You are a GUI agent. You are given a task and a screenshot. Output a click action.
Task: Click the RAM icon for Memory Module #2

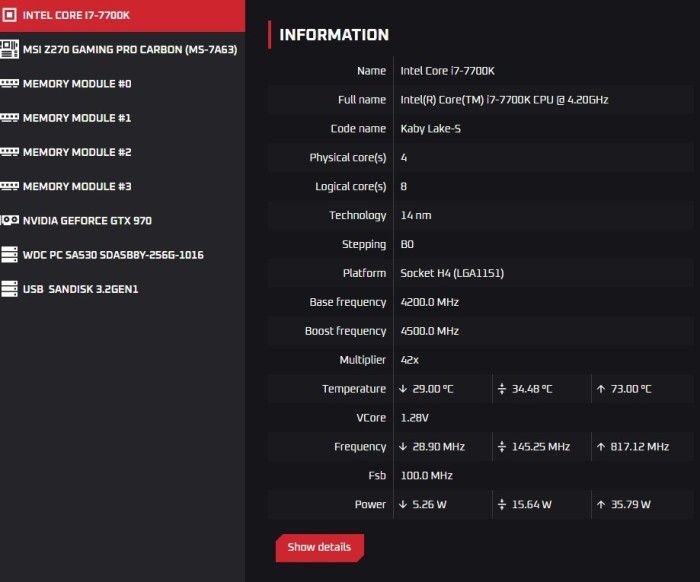click(x=10, y=152)
